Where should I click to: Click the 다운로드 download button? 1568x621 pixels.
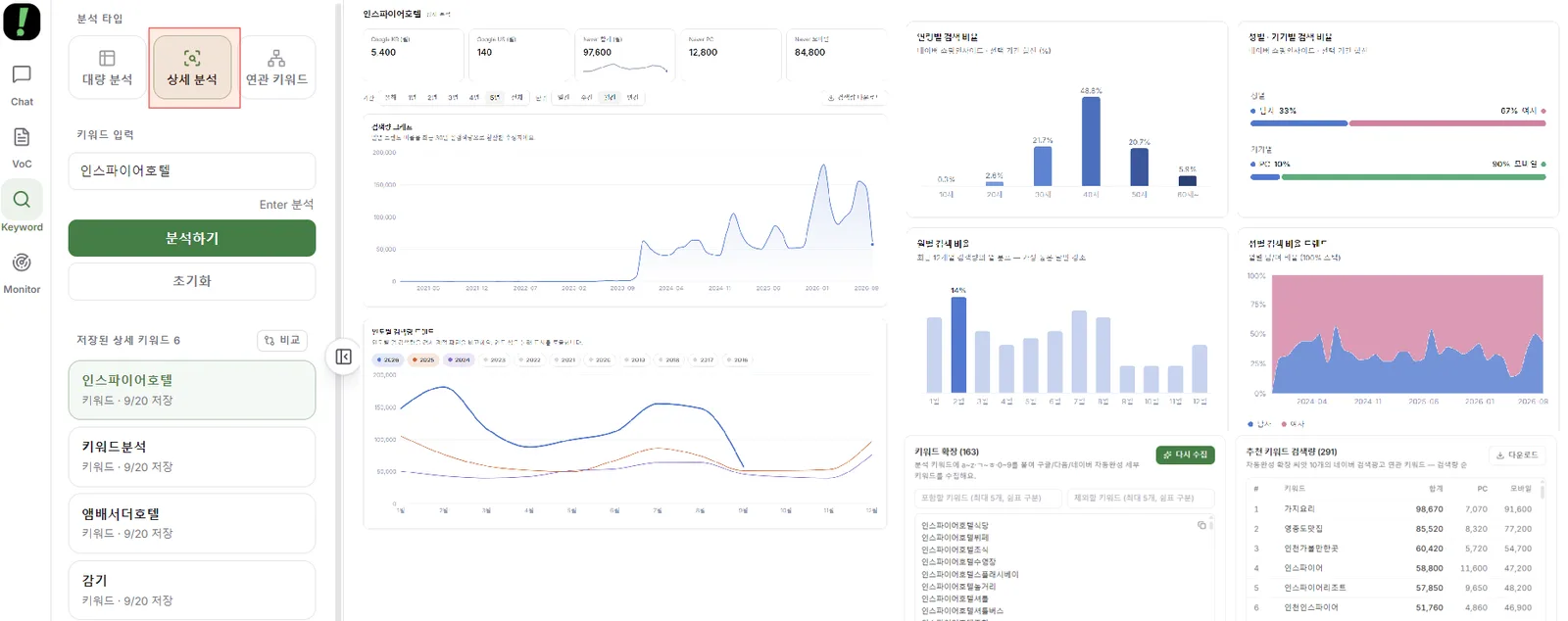pyautogui.click(x=1517, y=455)
